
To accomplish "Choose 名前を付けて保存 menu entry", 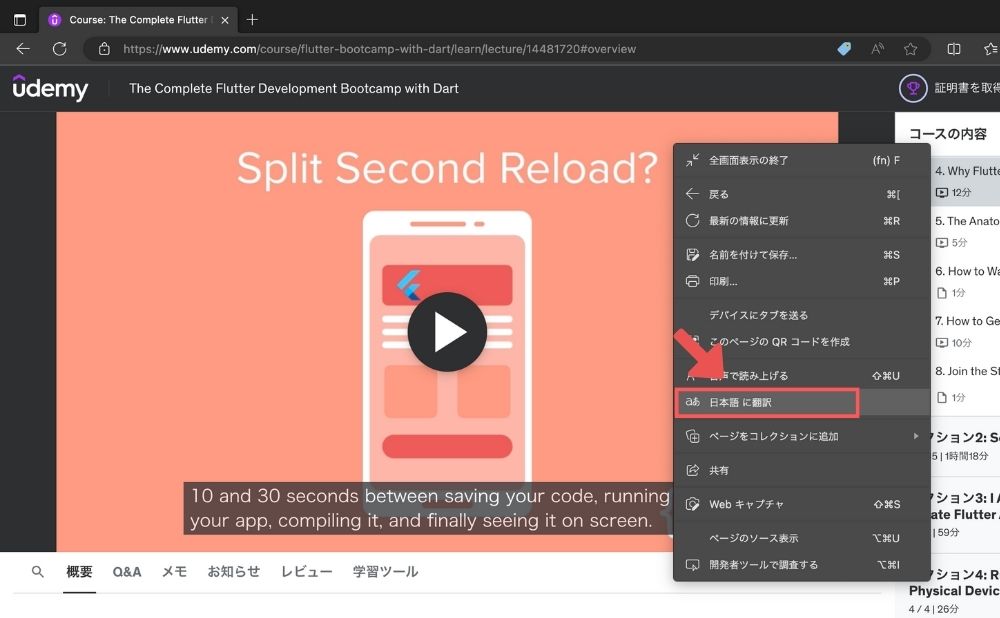I will [x=802, y=254].
